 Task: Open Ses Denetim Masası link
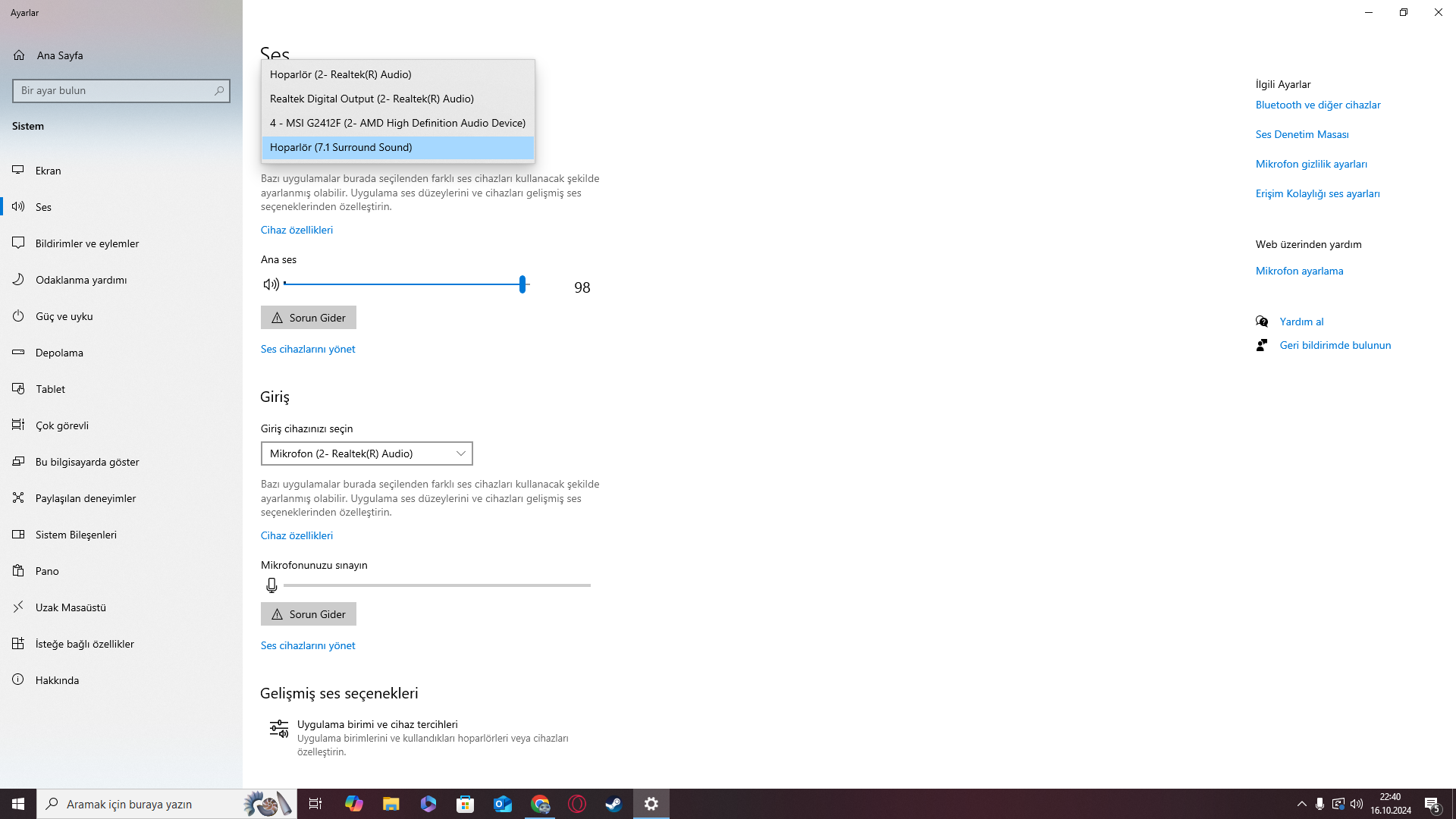coord(1302,134)
